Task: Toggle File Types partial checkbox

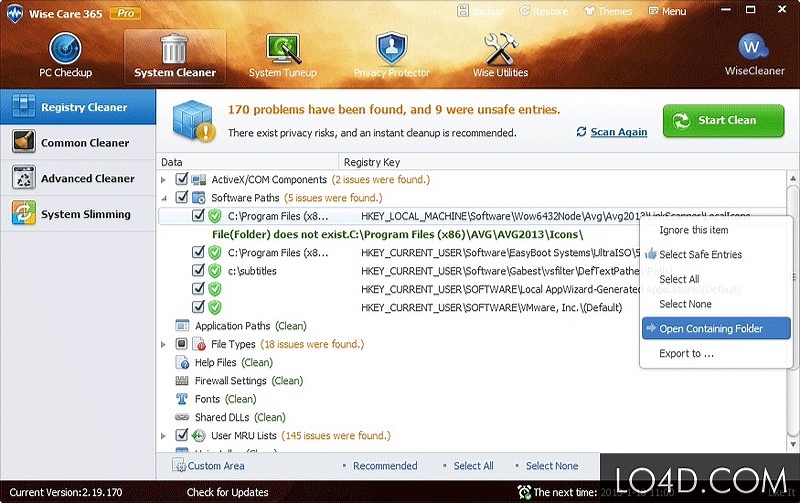Action: [x=182, y=344]
